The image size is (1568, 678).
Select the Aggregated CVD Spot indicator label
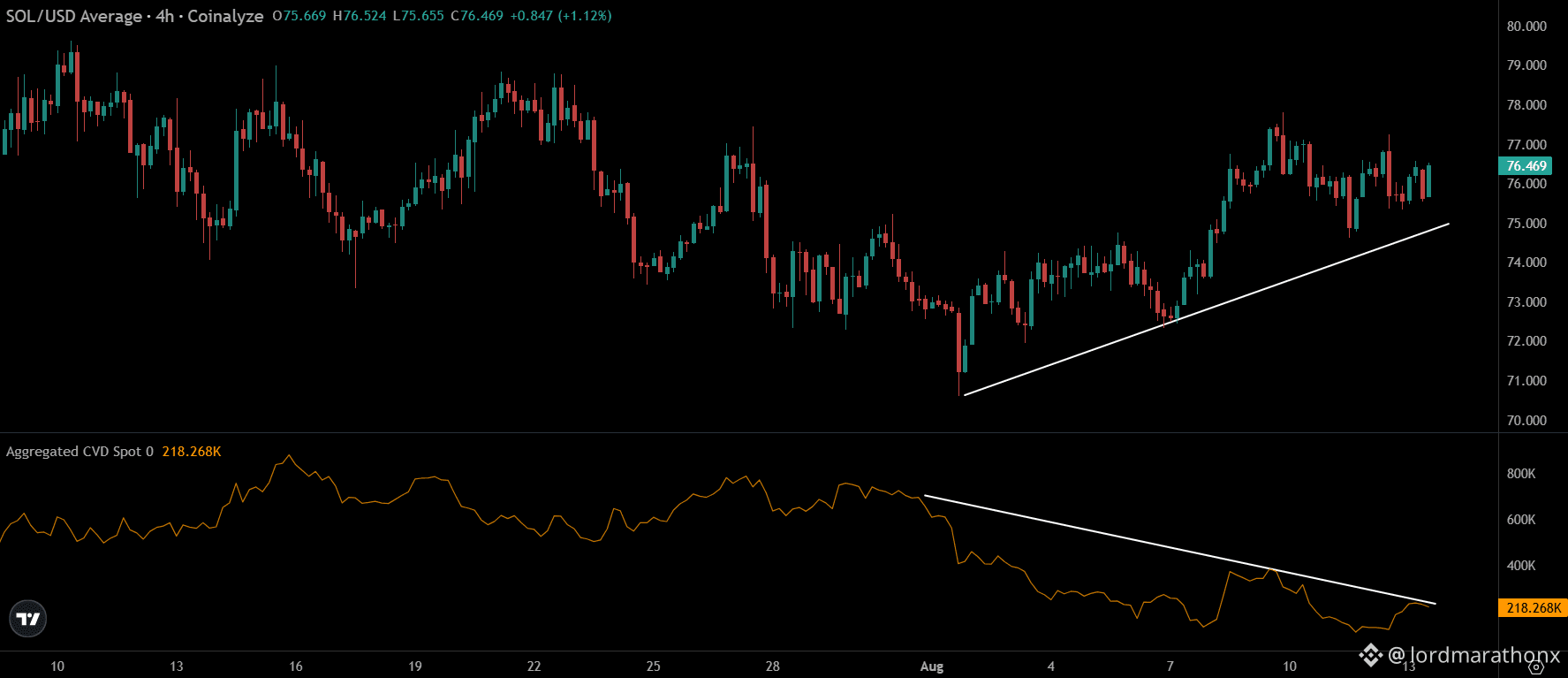pos(80,452)
